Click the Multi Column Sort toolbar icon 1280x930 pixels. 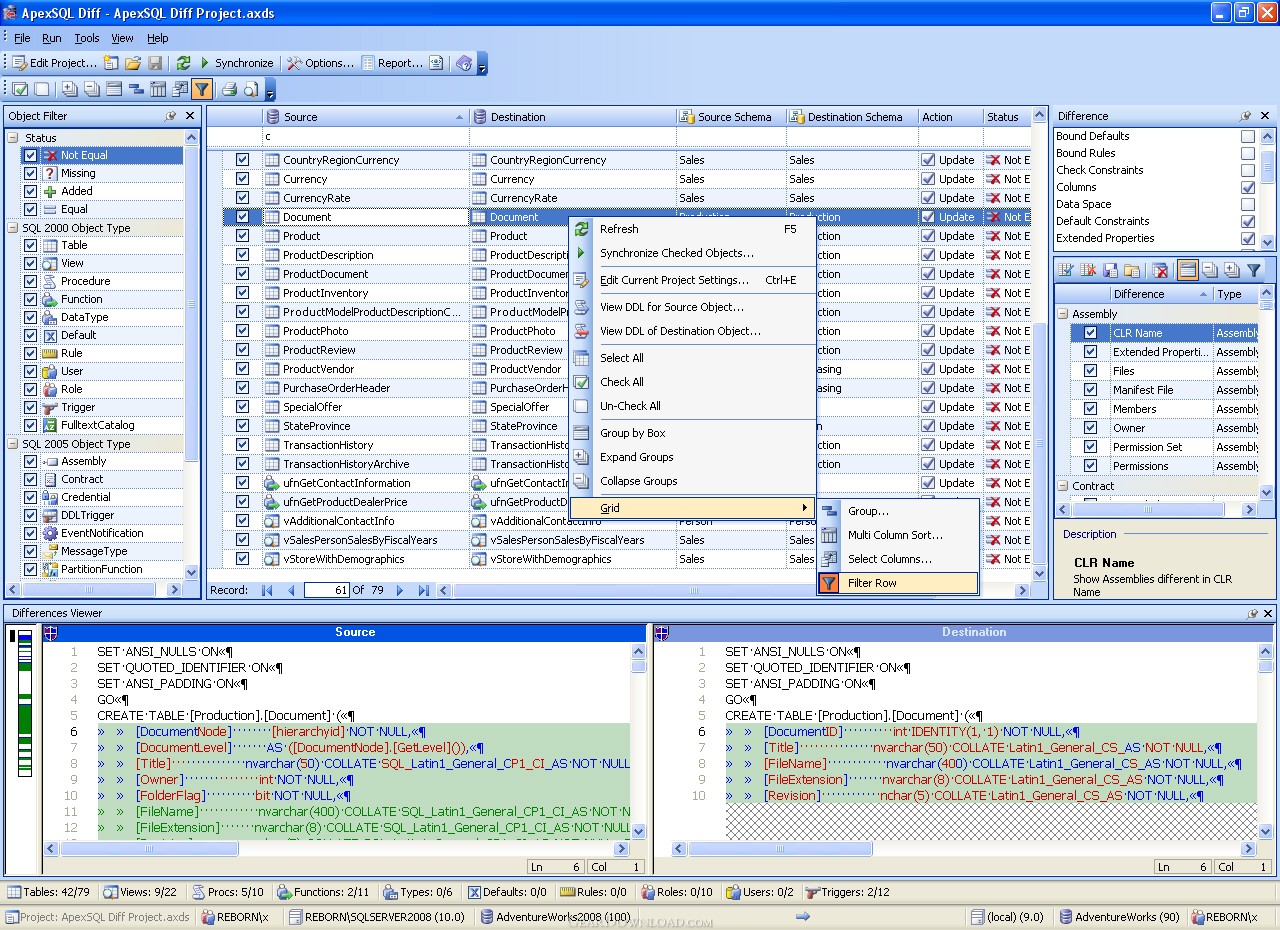coord(158,89)
